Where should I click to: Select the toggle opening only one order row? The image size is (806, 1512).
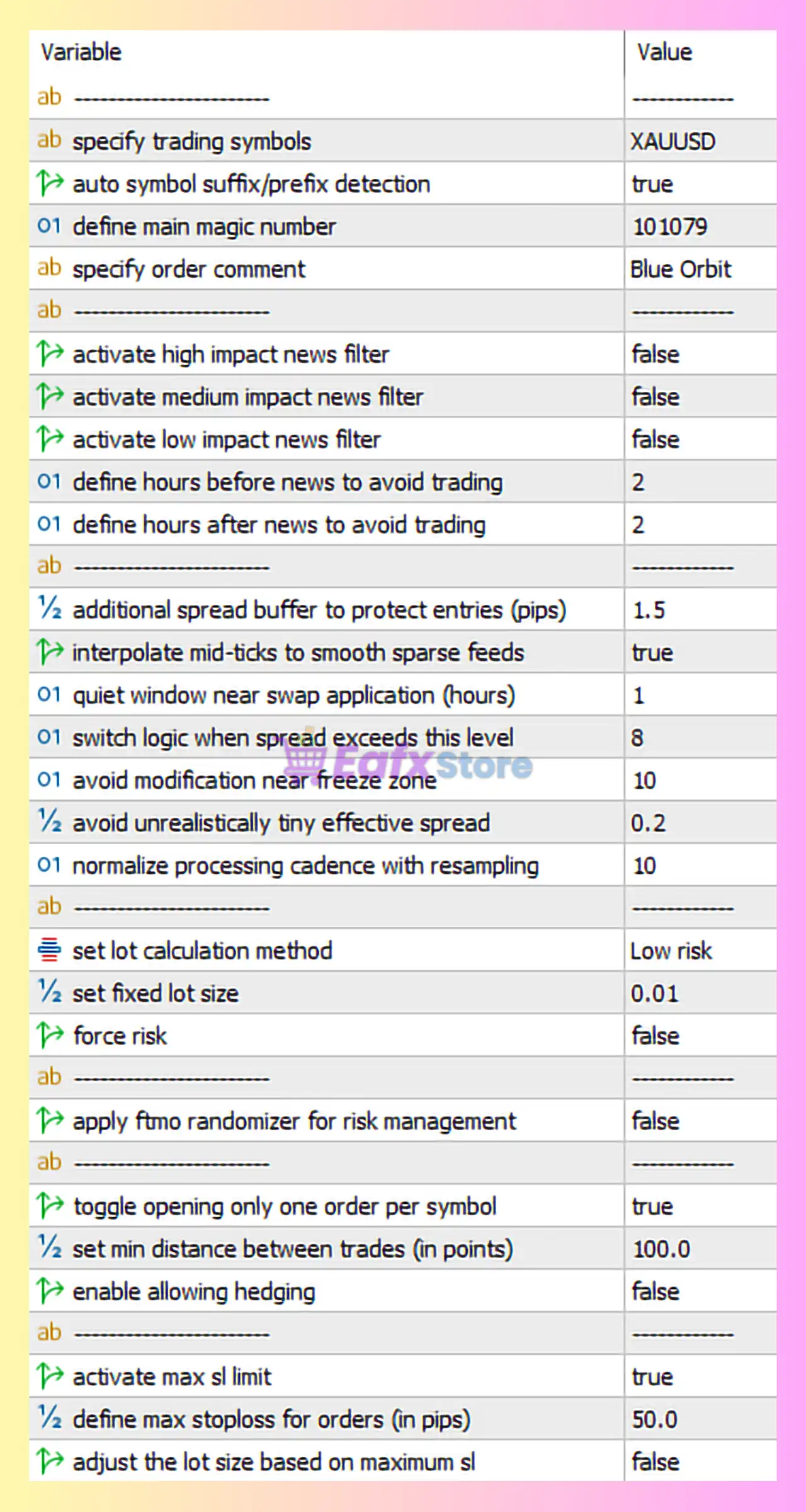pyautogui.click(x=285, y=1206)
